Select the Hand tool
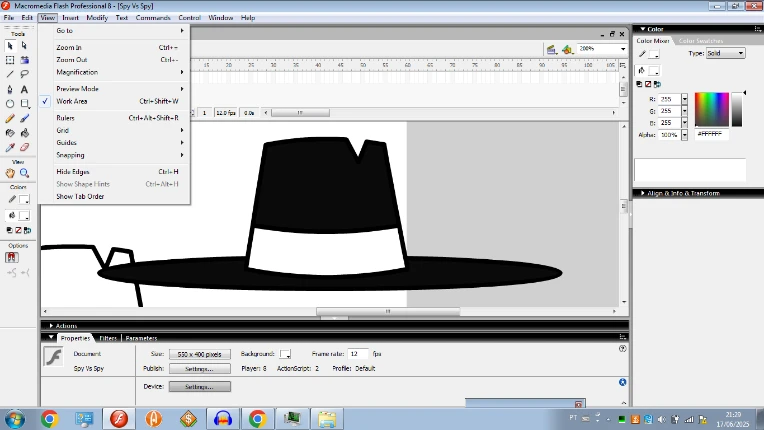The image size is (764, 430). click(10, 173)
